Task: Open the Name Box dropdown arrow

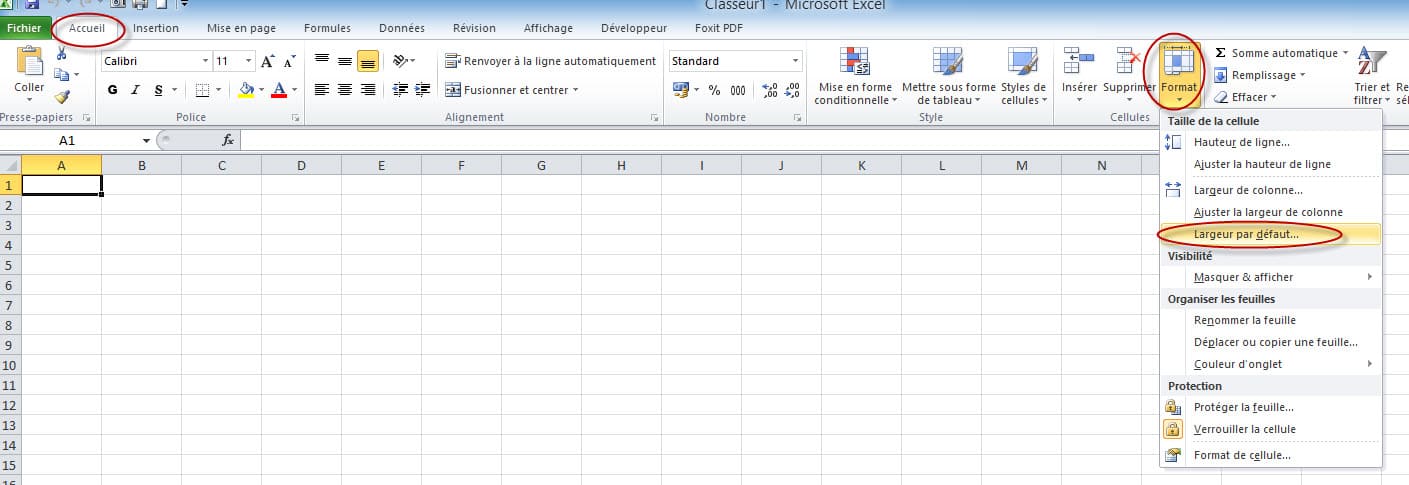Action: (147, 140)
